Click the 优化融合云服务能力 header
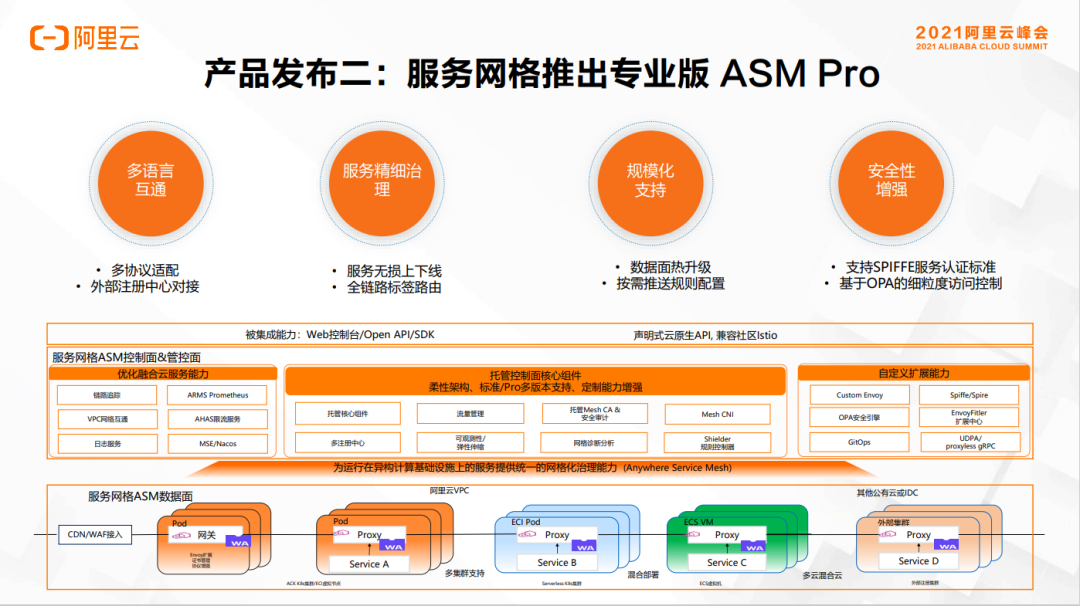 coord(163,373)
